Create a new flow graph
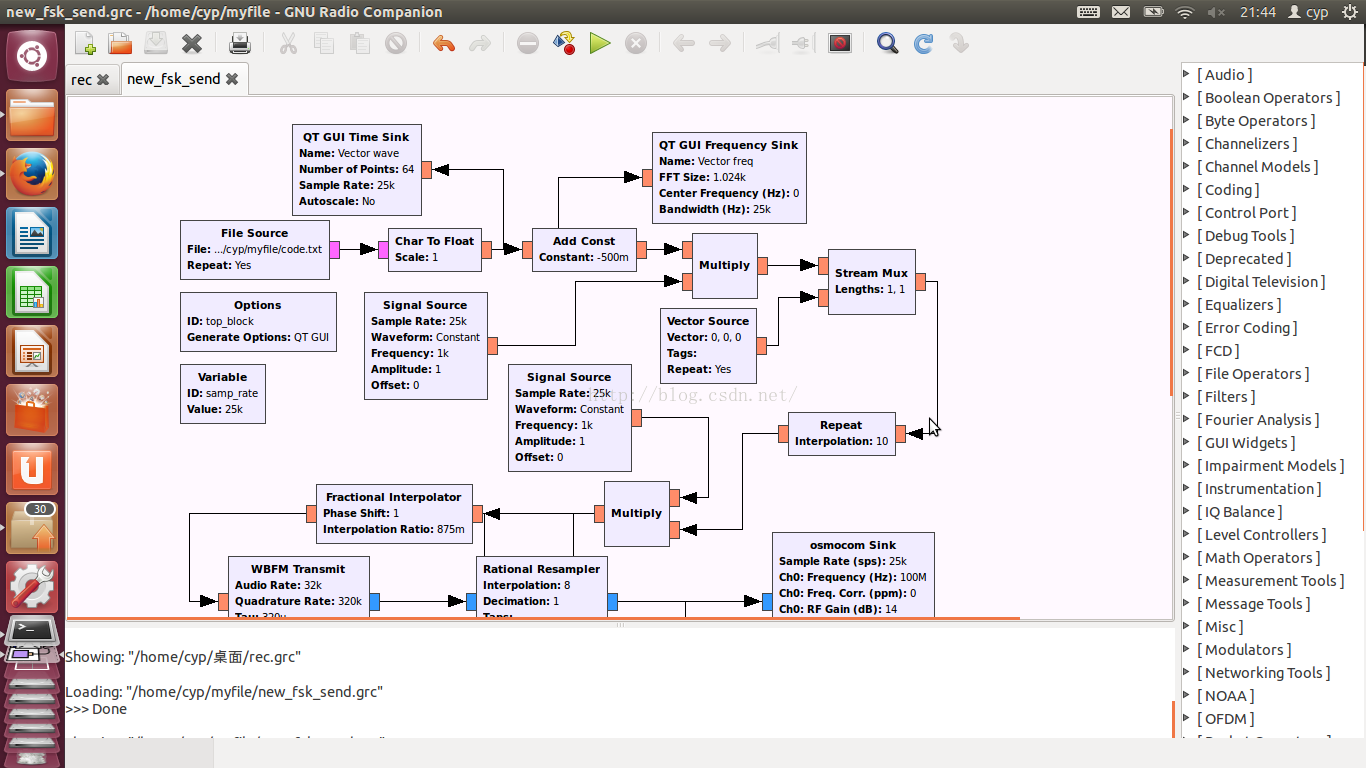Screen dimensions: 1366x768 (x=85, y=43)
